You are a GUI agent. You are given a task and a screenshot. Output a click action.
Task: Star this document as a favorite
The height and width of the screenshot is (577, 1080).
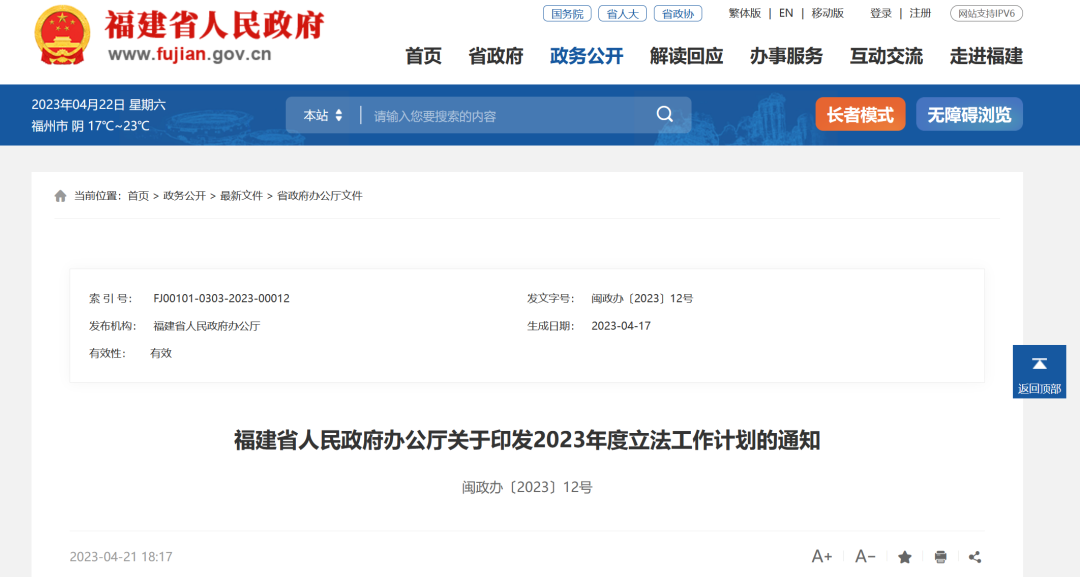904,556
